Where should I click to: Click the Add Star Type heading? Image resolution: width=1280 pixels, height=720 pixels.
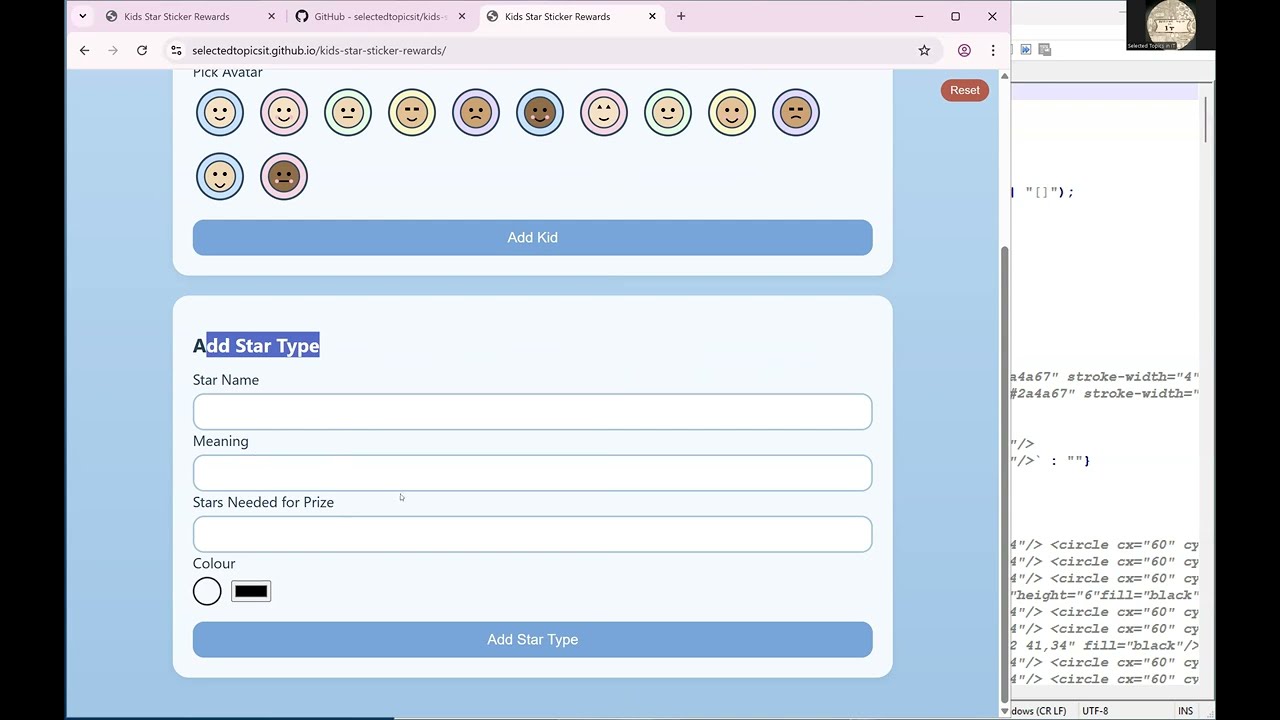click(256, 345)
